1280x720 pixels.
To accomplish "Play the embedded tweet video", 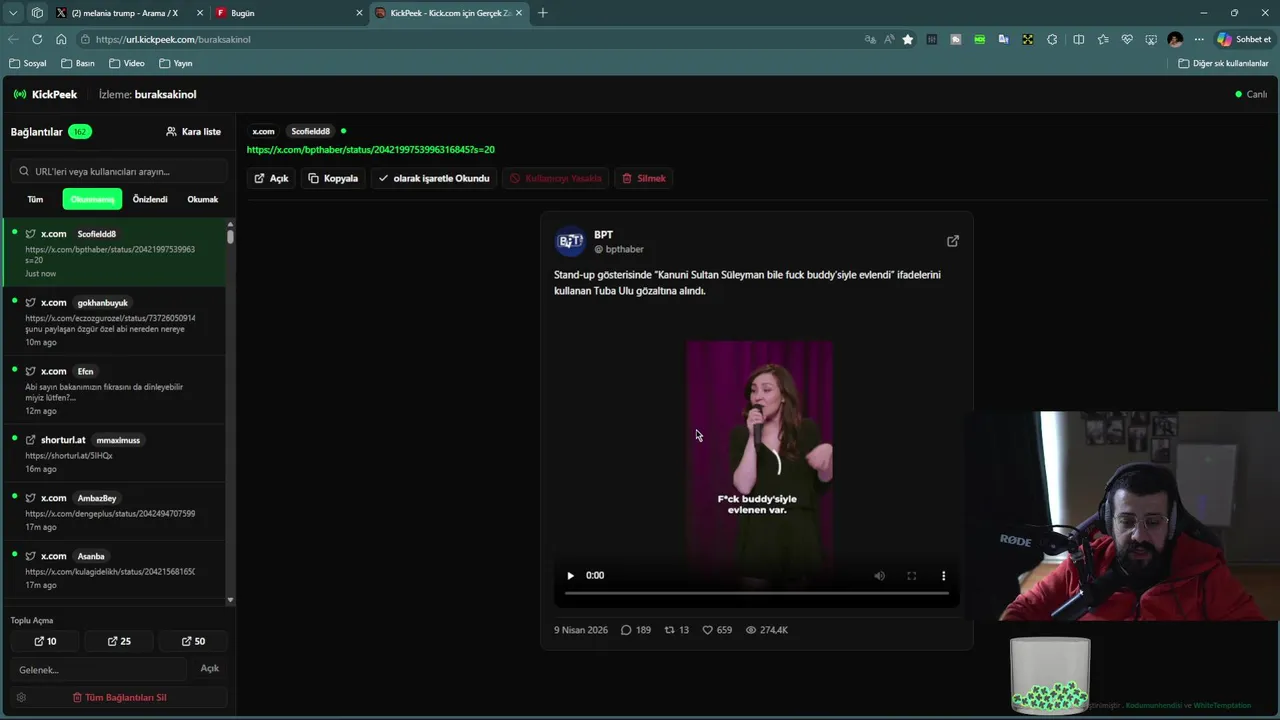I will pos(570,576).
